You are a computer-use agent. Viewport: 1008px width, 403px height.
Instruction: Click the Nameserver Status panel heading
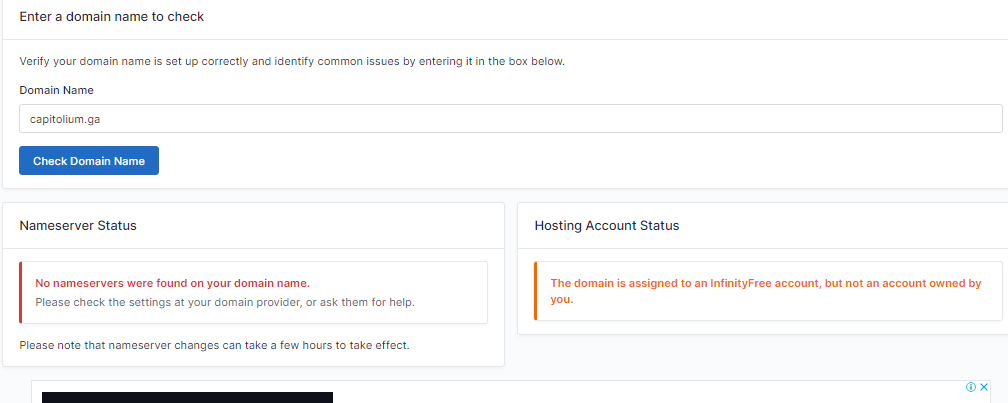[x=78, y=226]
